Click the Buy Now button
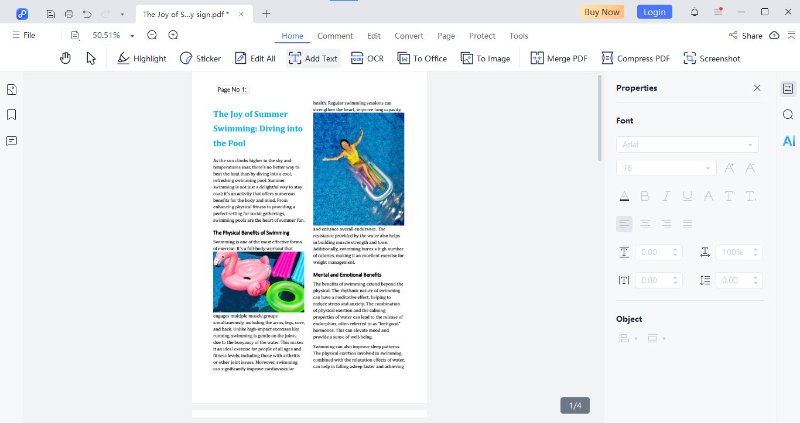 click(x=602, y=12)
